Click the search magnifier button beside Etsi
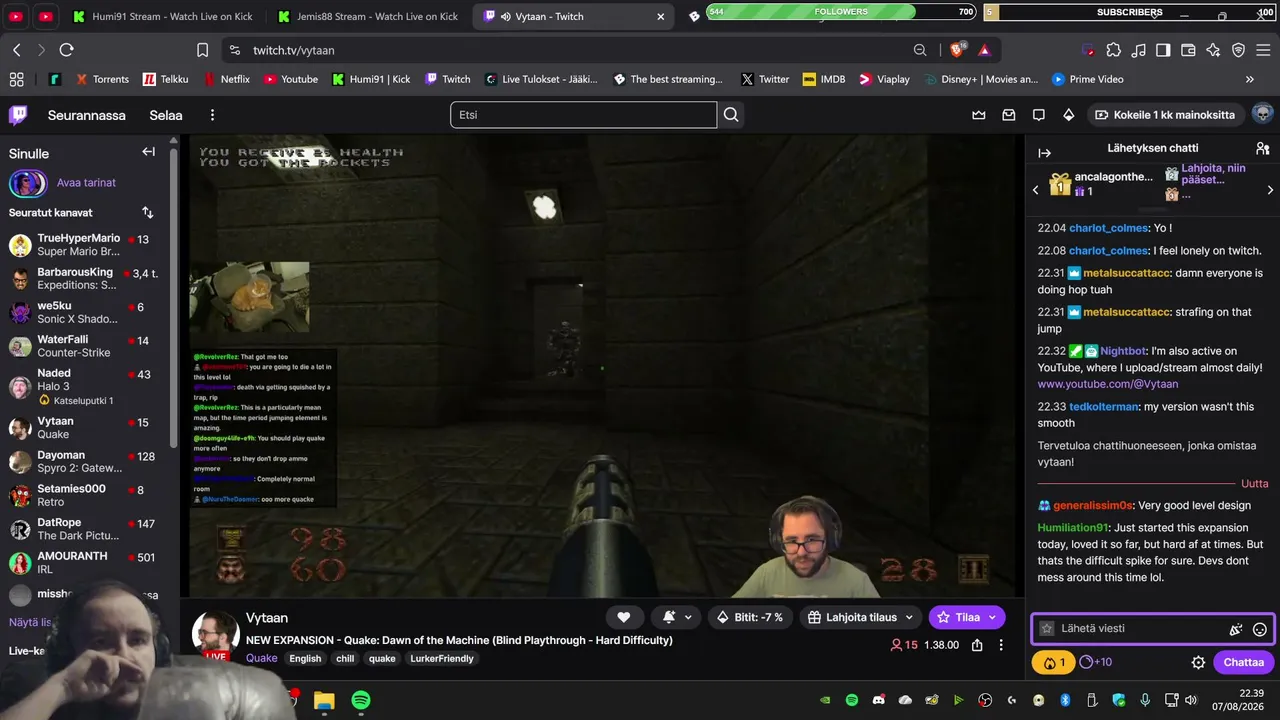 [x=731, y=115]
